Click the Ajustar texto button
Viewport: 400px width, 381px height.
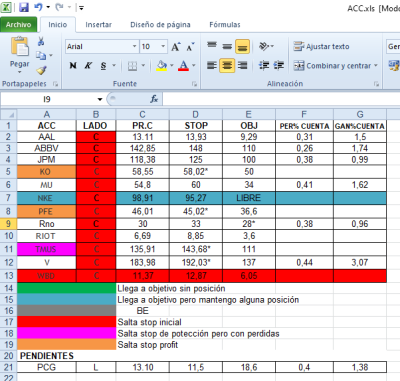pyautogui.click(x=321, y=47)
